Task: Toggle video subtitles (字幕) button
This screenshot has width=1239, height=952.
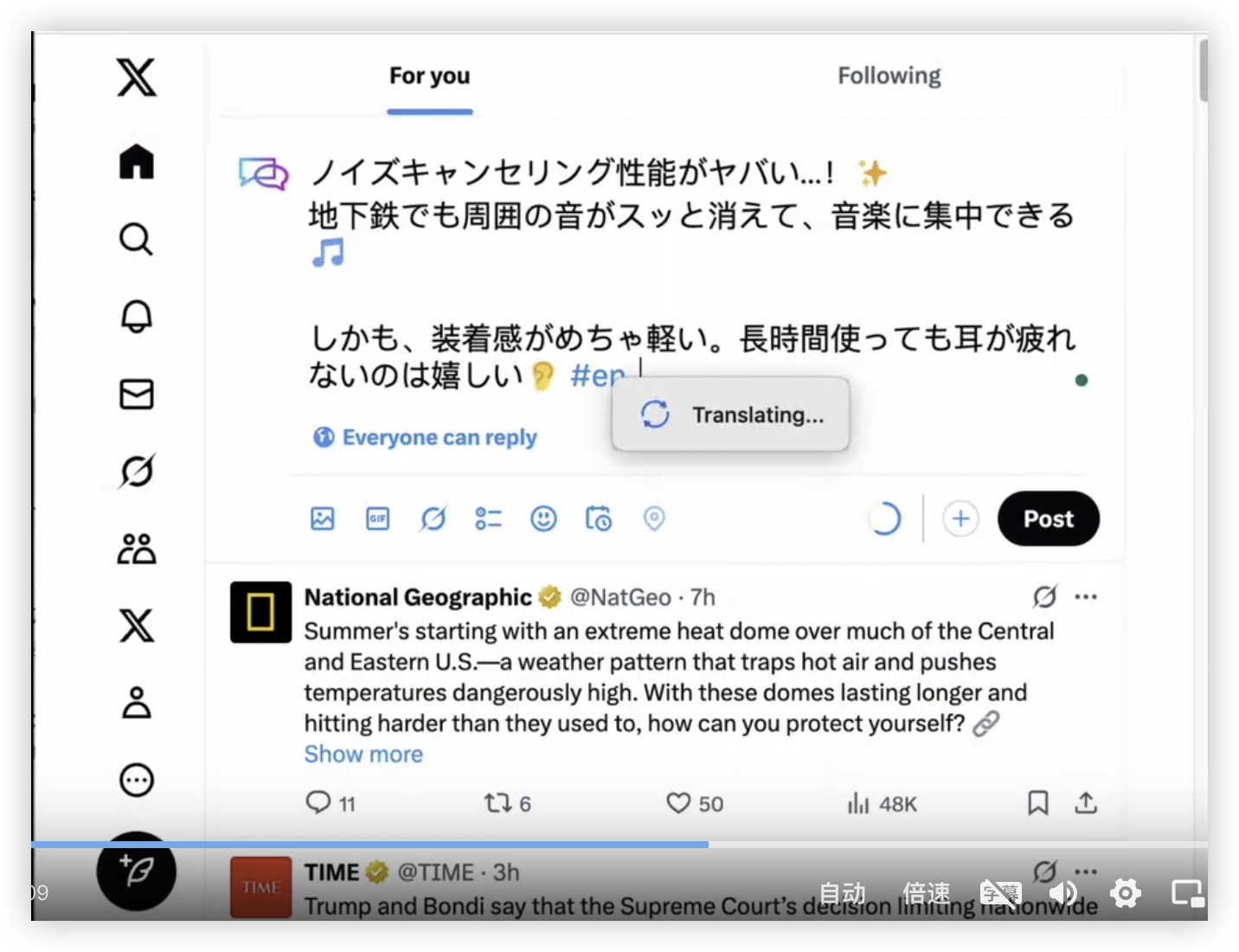Action: pos(1000,892)
